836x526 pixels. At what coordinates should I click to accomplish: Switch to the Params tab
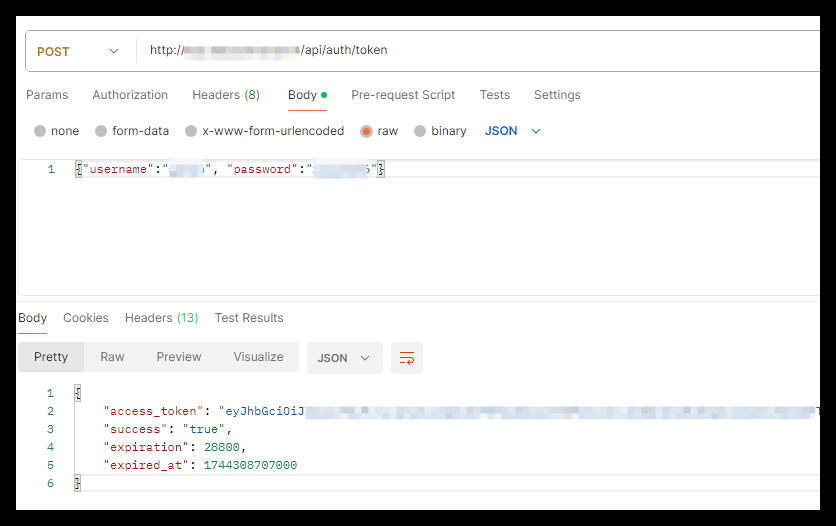click(x=47, y=95)
